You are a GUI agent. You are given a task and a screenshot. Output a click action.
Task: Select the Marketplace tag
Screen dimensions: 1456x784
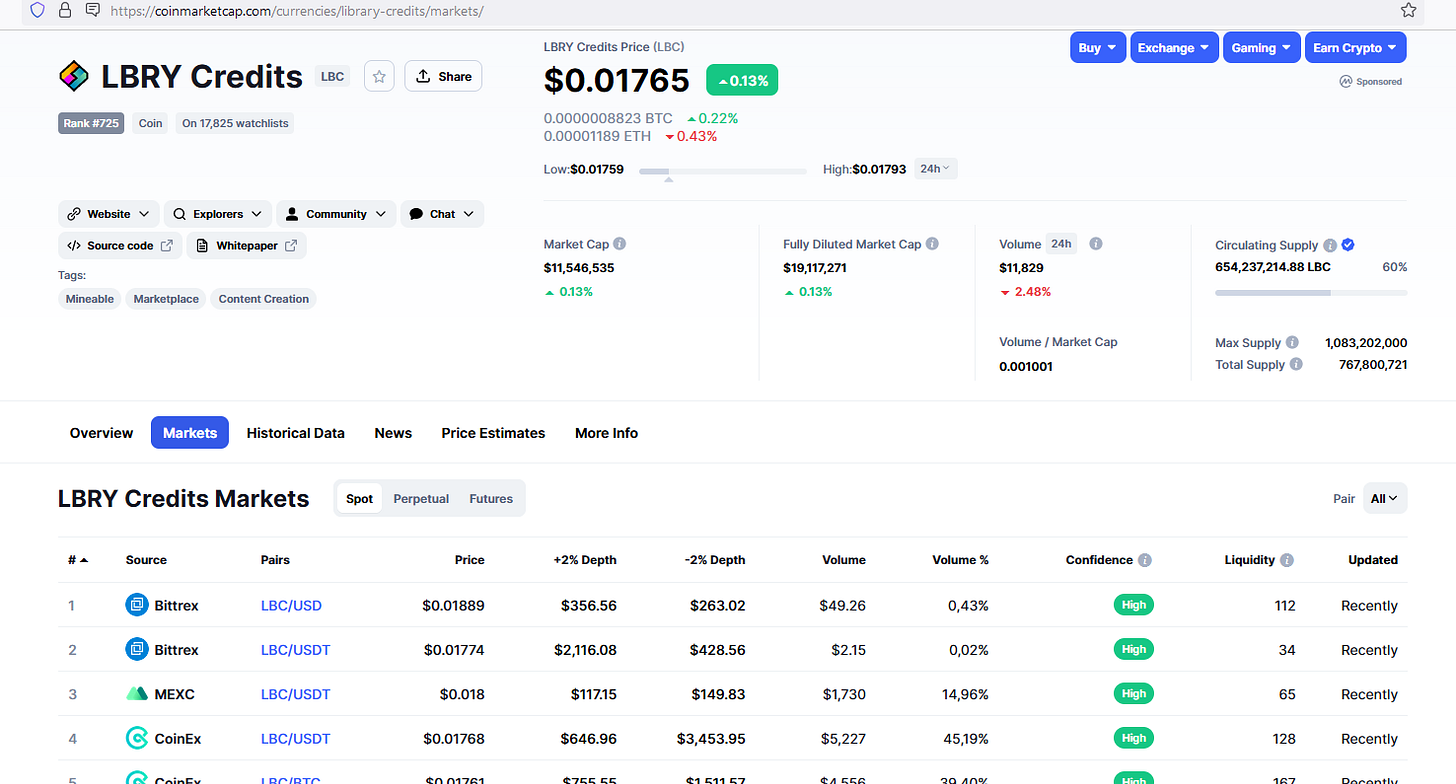point(166,299)
